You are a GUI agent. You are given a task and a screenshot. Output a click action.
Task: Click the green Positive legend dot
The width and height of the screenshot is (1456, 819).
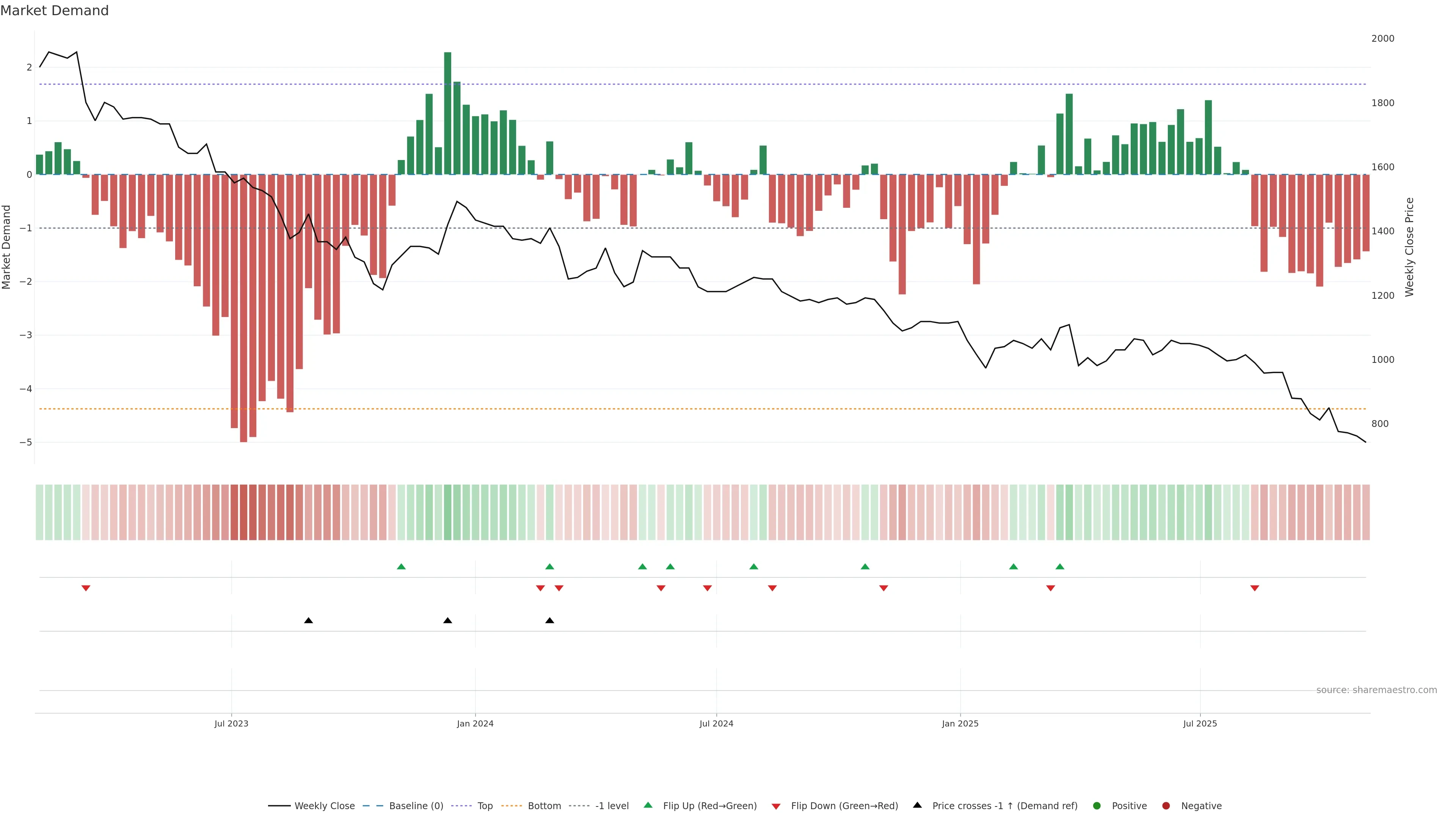[1097, 805]
